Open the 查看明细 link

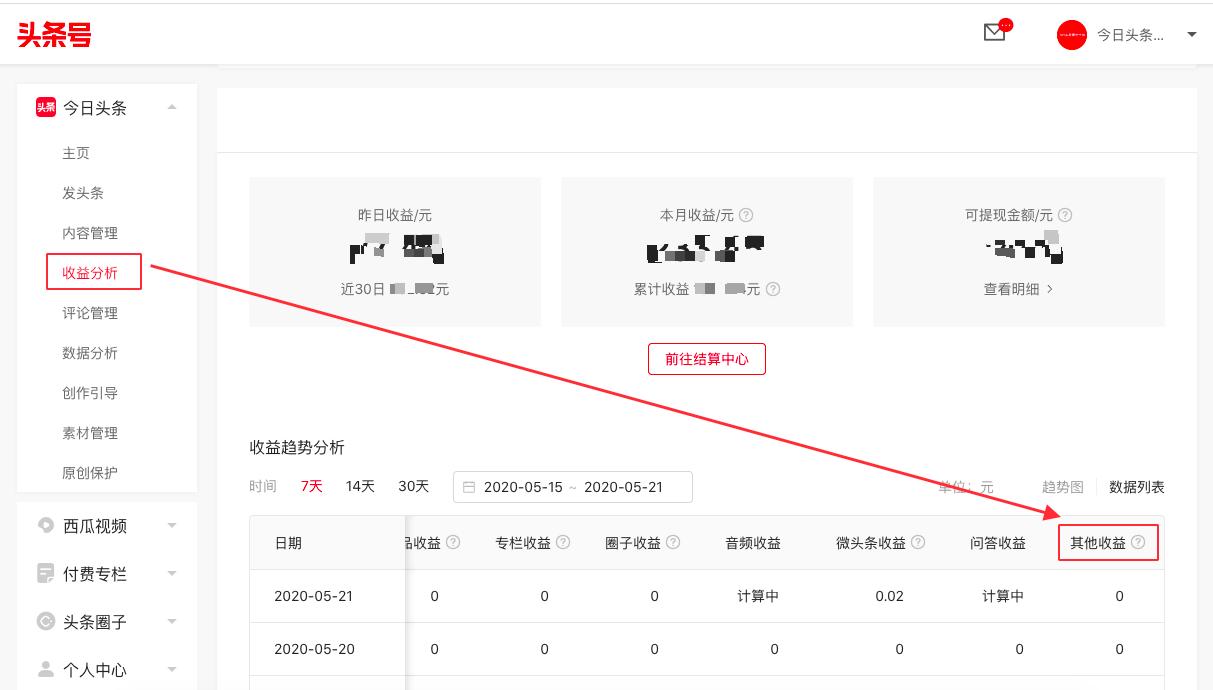click(1018, 289)
